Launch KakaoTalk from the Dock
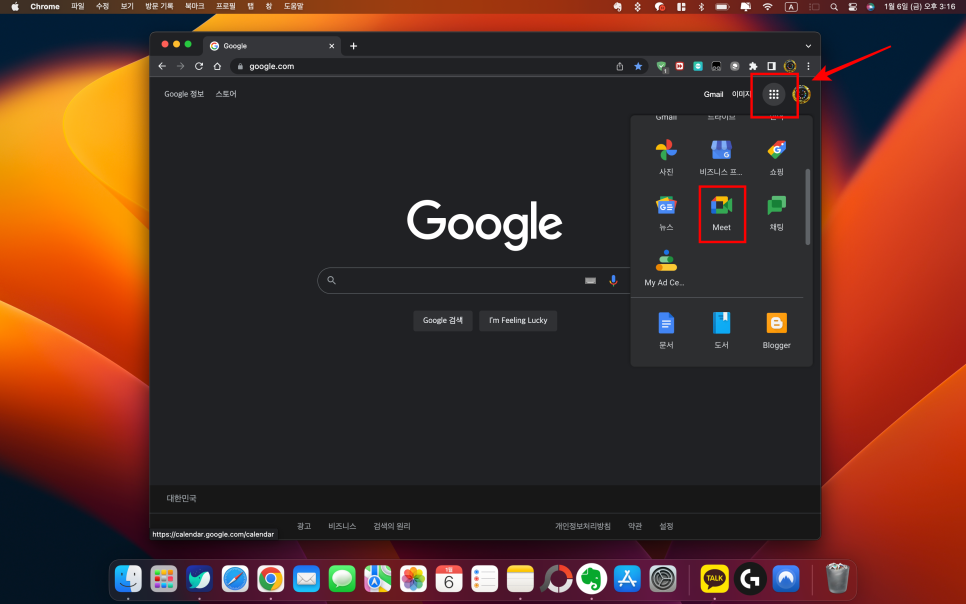The width and height of the screenshot is (966, 604). point(714,579)
